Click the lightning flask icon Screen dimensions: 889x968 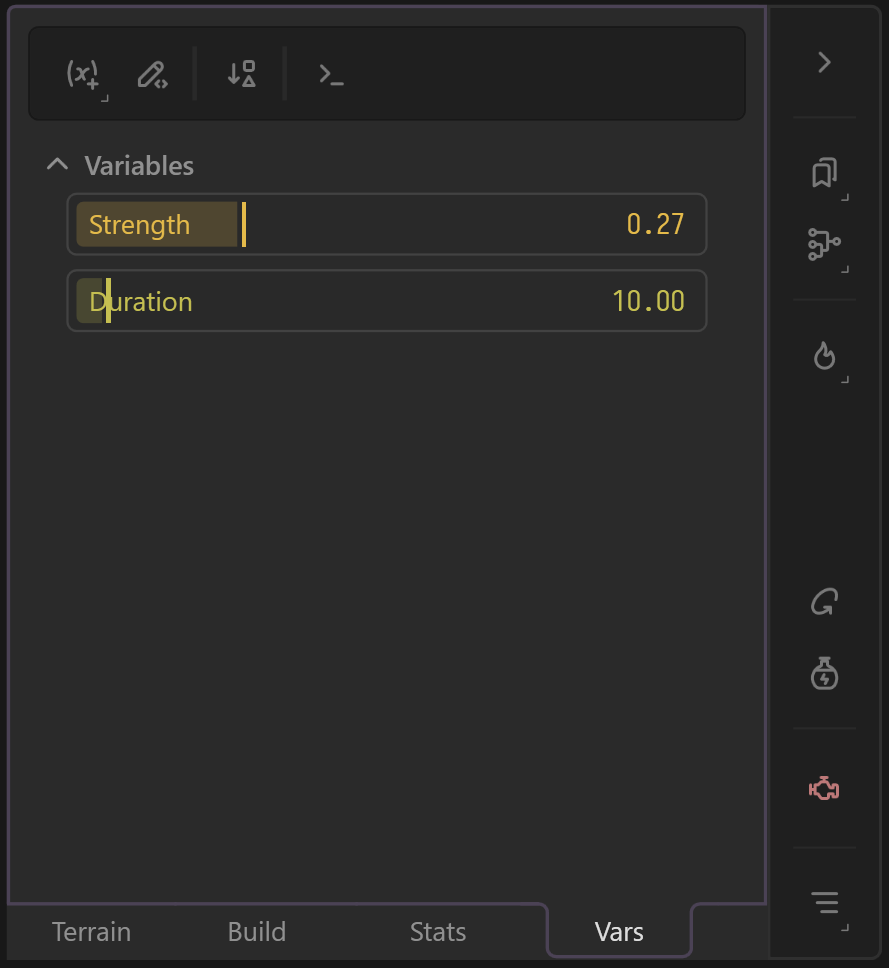(x=824, y=673)
